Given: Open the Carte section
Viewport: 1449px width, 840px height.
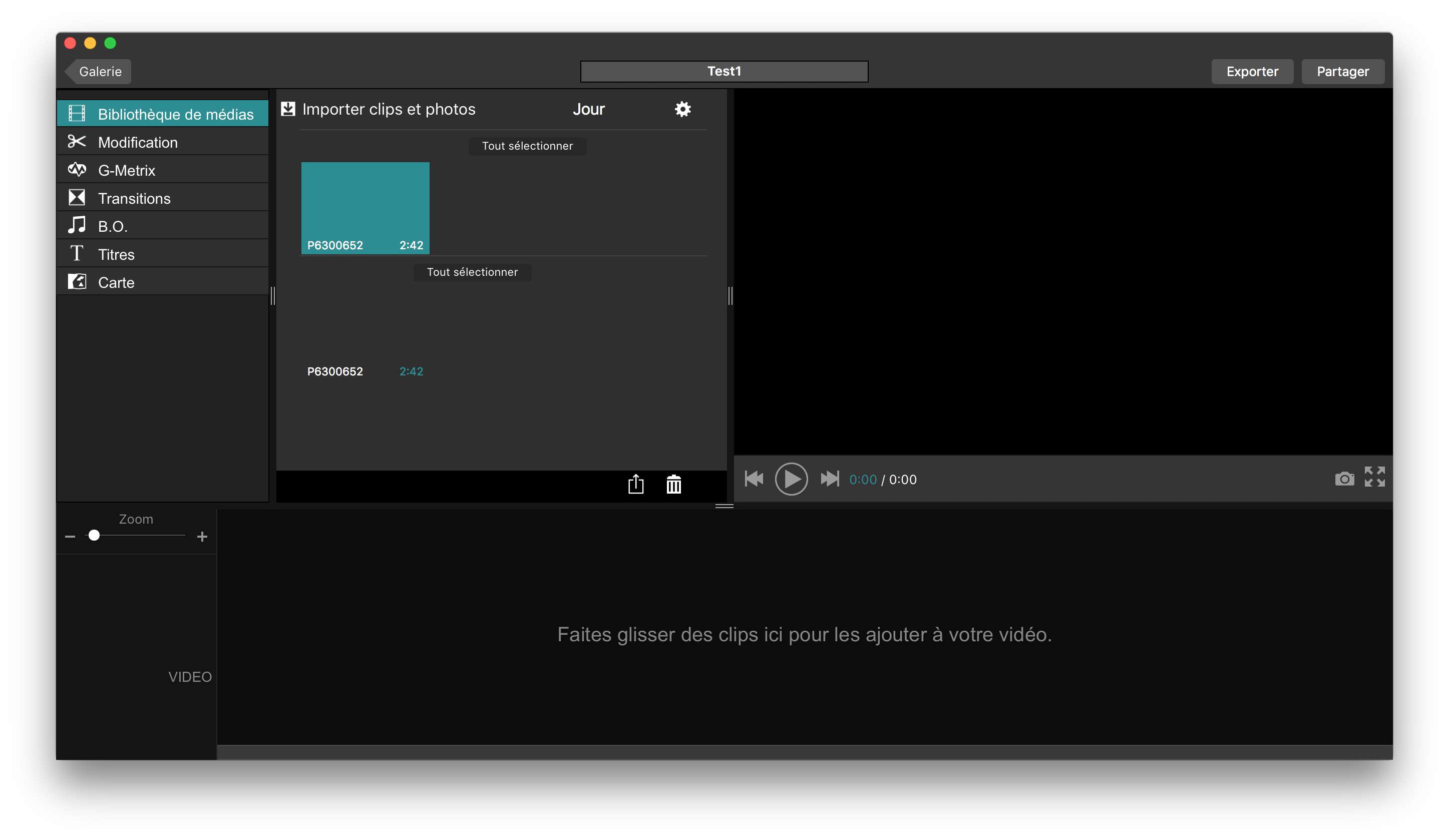Looking at the screenshot, I should pos(163,282).
